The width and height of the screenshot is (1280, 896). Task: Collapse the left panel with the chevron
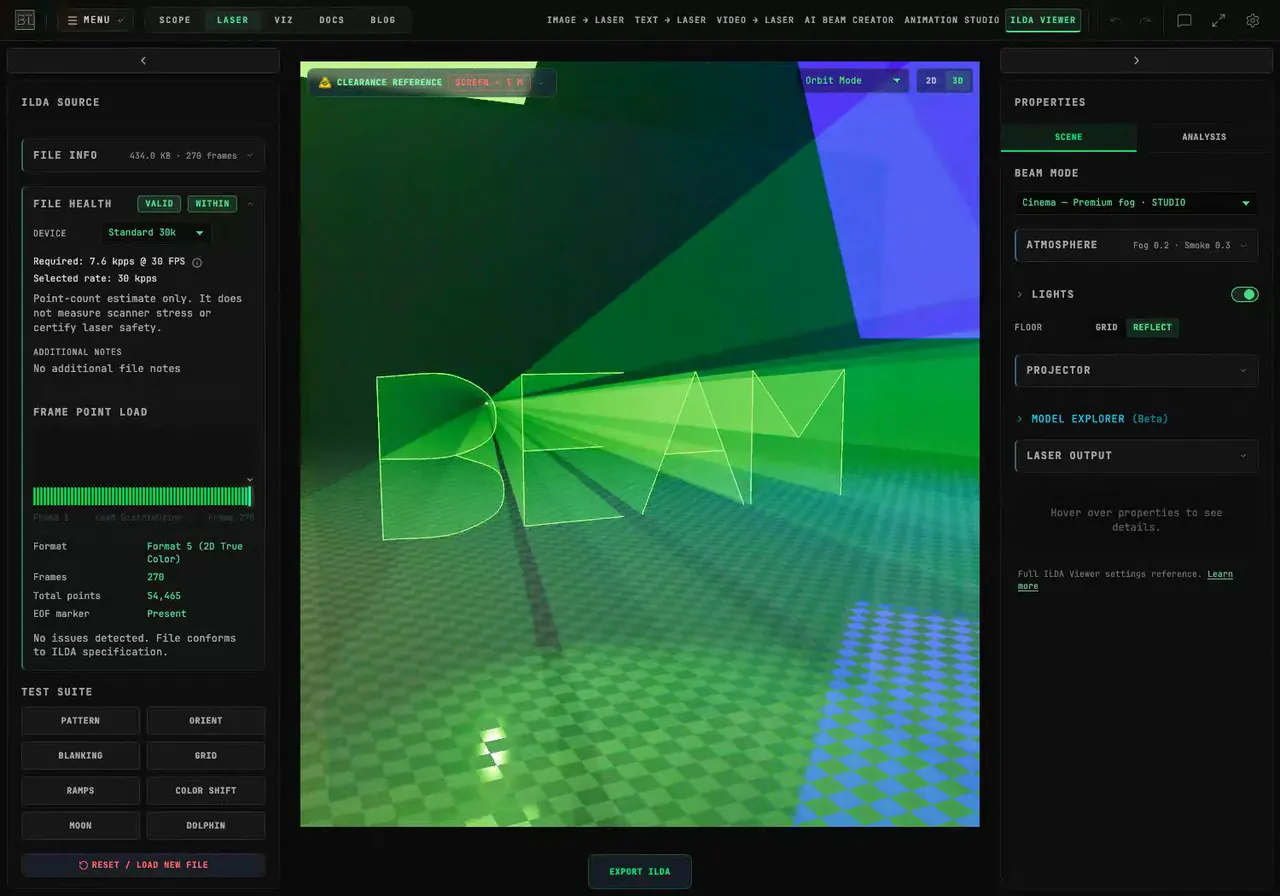point(143,60)
